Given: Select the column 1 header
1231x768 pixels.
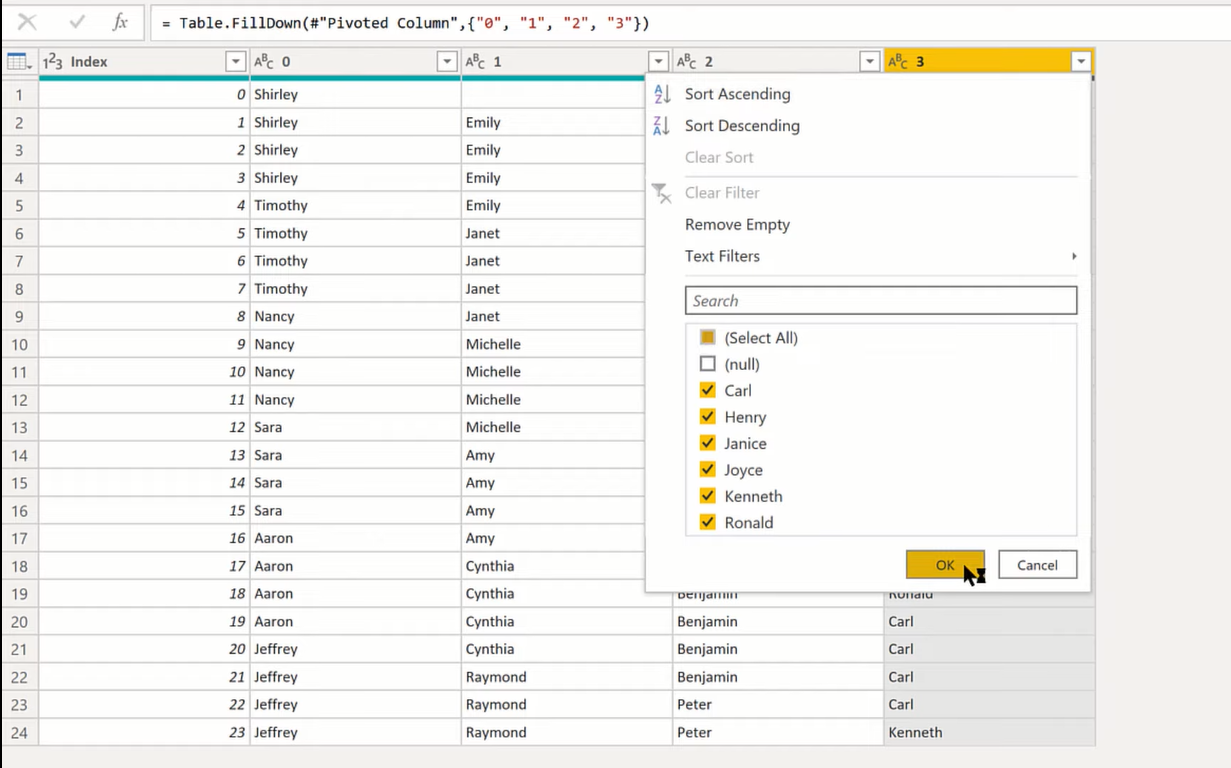Looking at the screenshot, I should pos(566,62).
